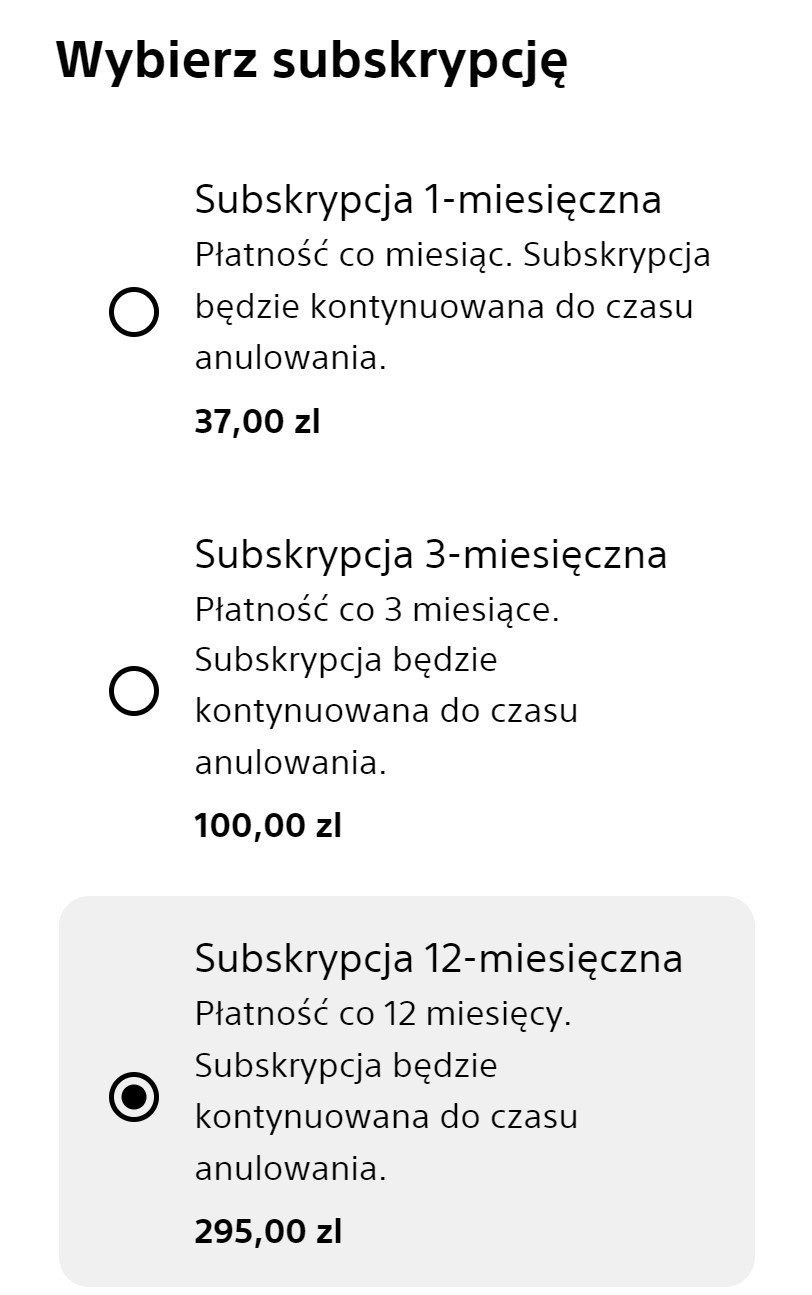This screenshot has width=812, height=1295.
Task: Click the "Subskrypcja 3-miesięczna" title
Action: tap(430, 554)
